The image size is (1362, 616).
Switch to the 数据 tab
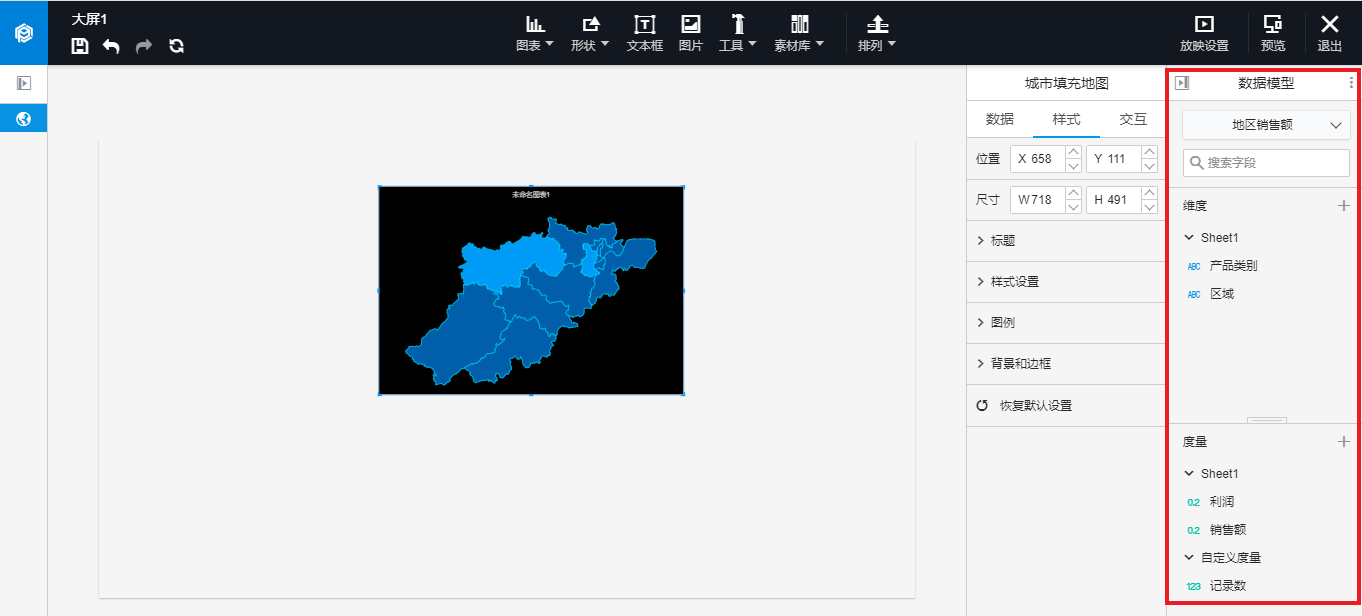[1000, 119]
